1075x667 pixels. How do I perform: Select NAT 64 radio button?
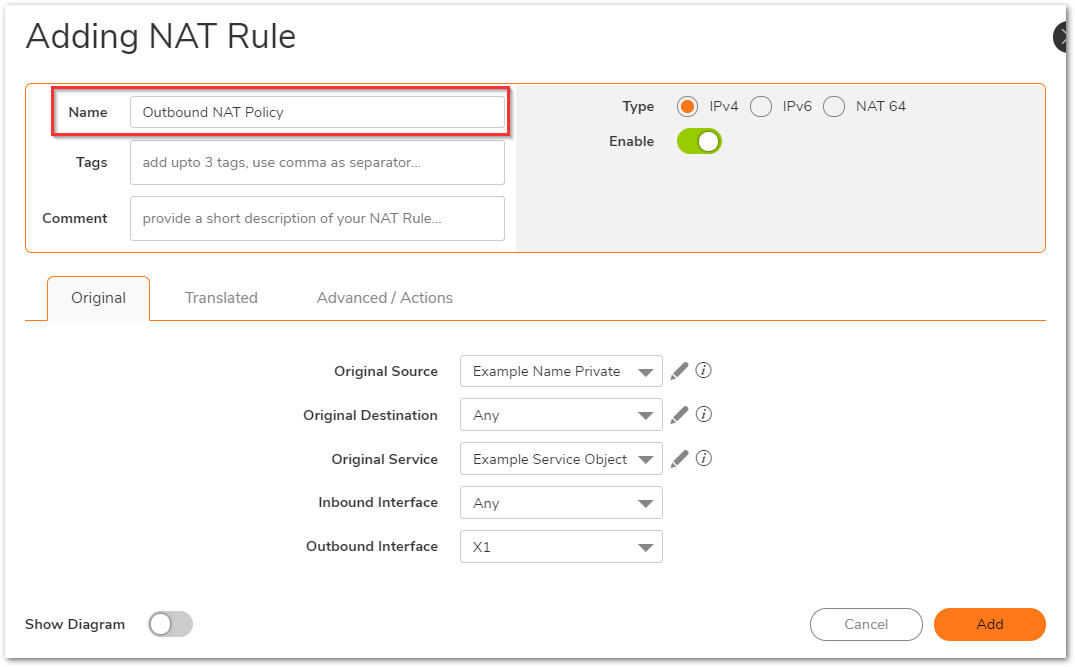(x=834, y=106)
